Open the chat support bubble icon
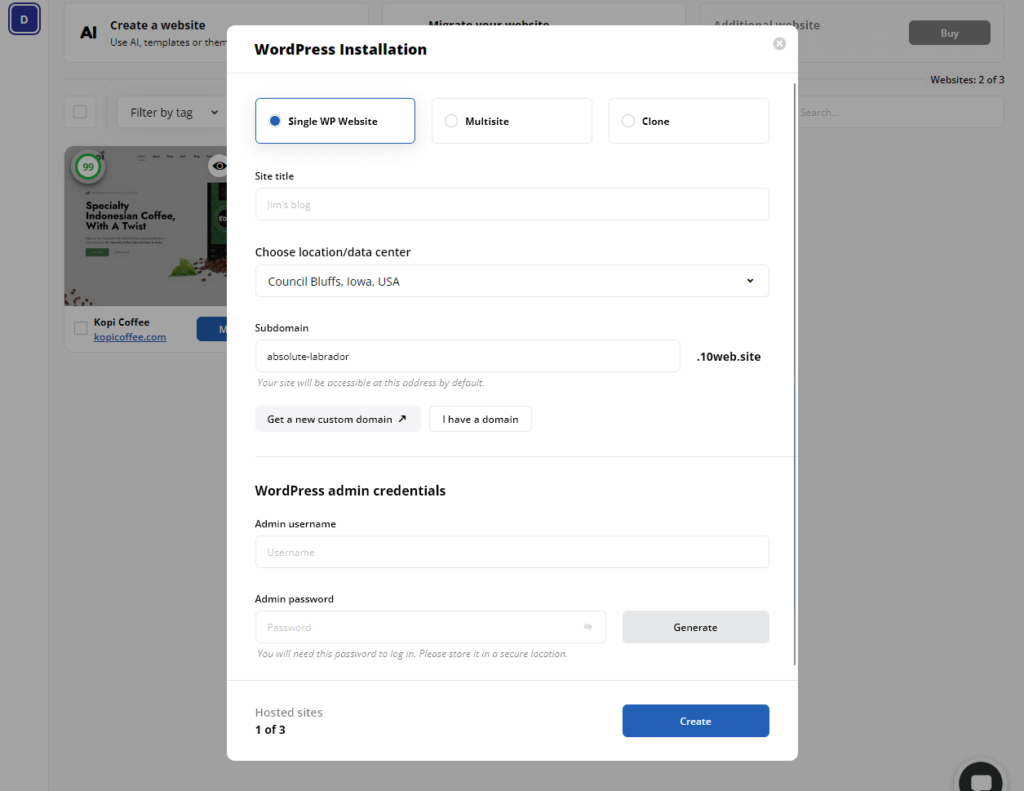Viewport: 1024px width, 791px height. click(981, 781)
